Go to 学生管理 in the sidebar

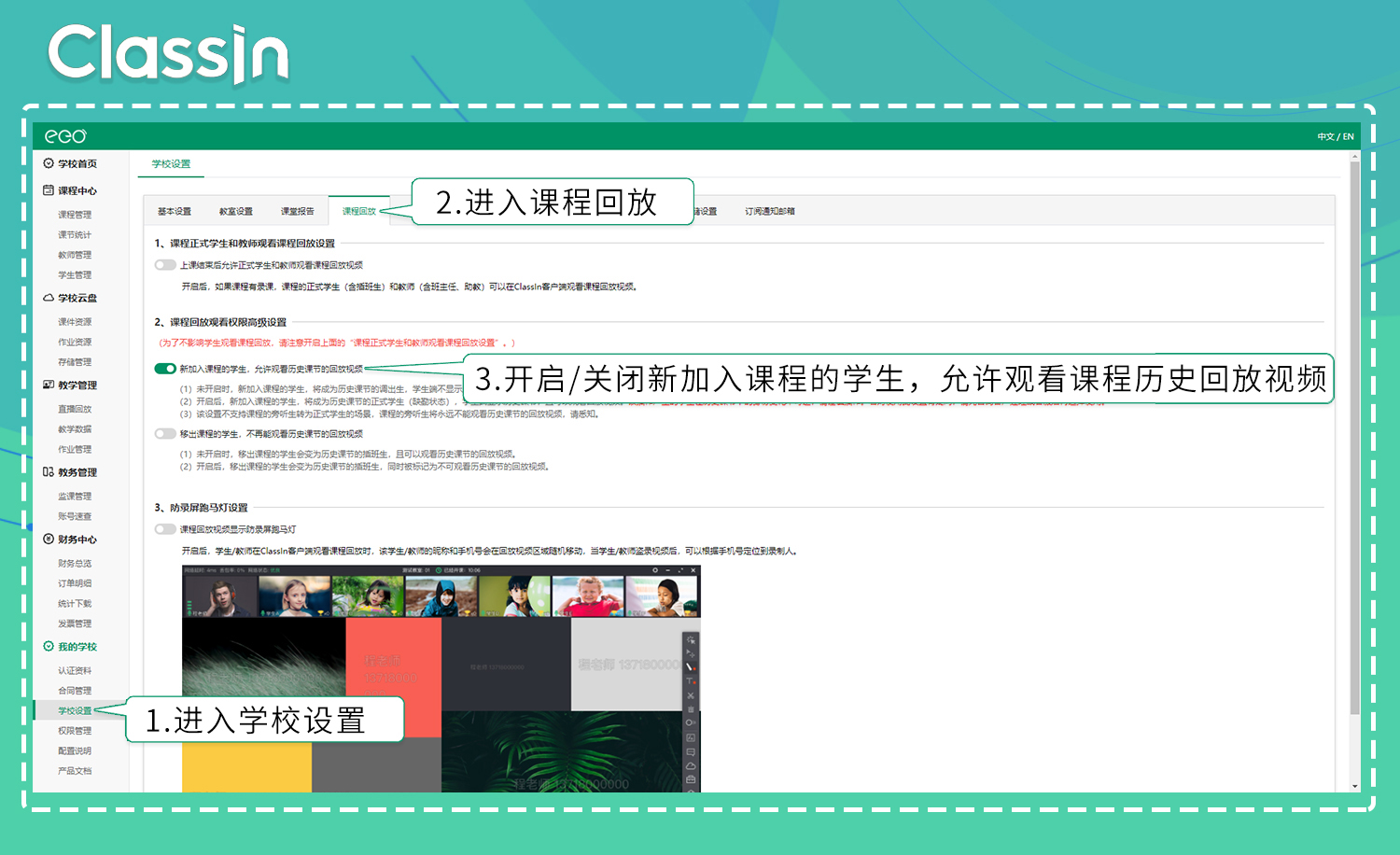click(75, 275)
